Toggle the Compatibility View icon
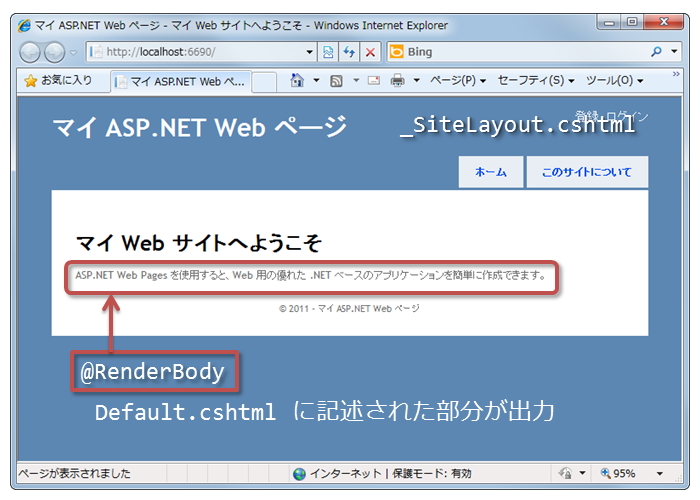700x500 pixels. tap(328, 52)
